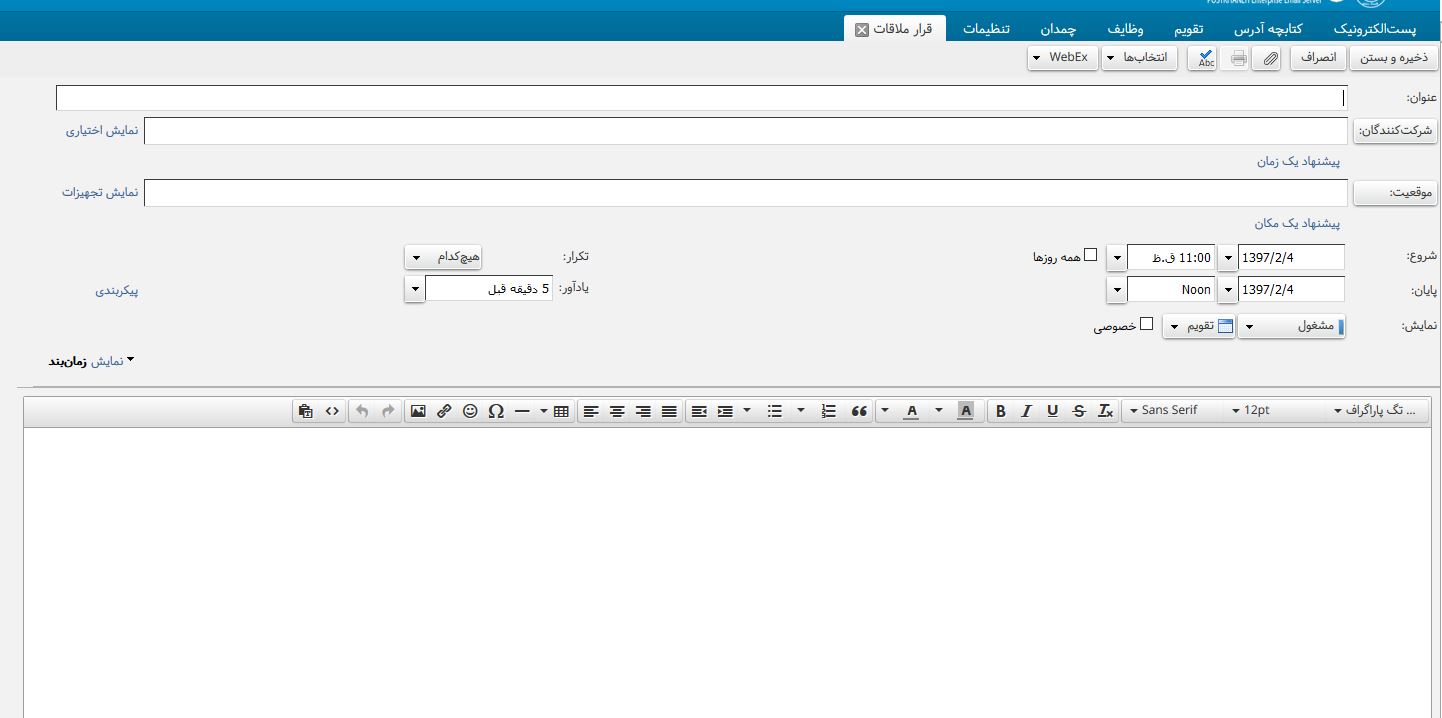
Task: Click the پیشنهاد یک مکان suggest location link
Action: pyautogui.click(x=1297, y=224)
